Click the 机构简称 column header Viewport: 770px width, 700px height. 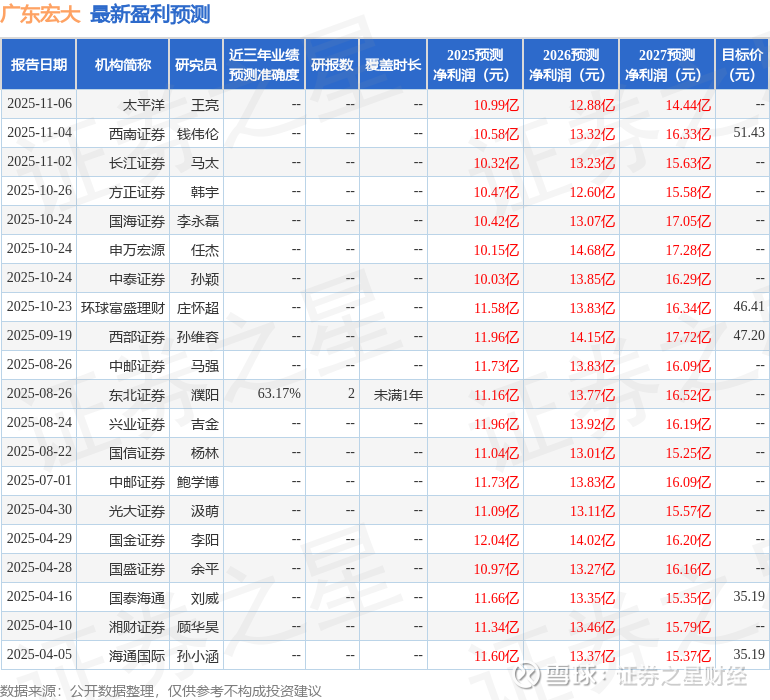[123, 64]
